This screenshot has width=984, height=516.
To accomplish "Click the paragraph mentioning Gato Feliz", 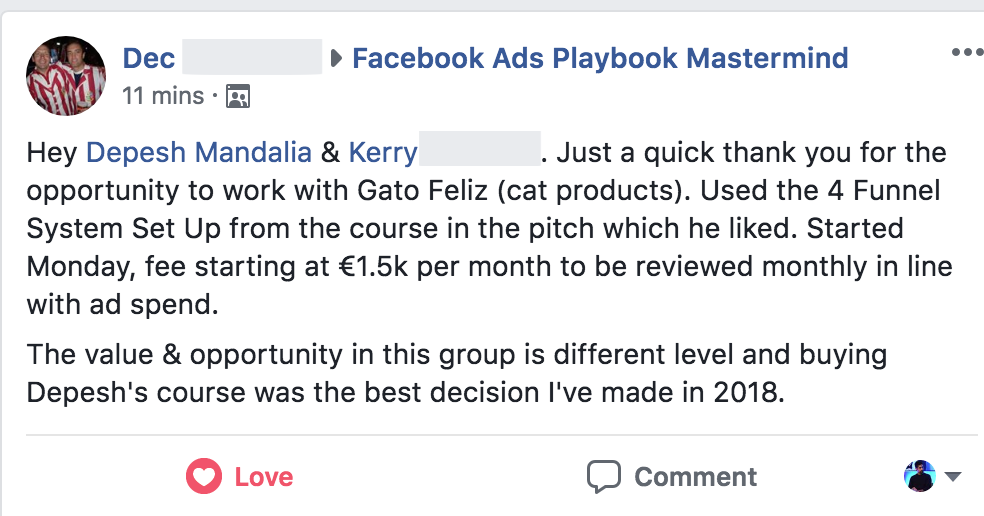I will [x=488, y=228].
